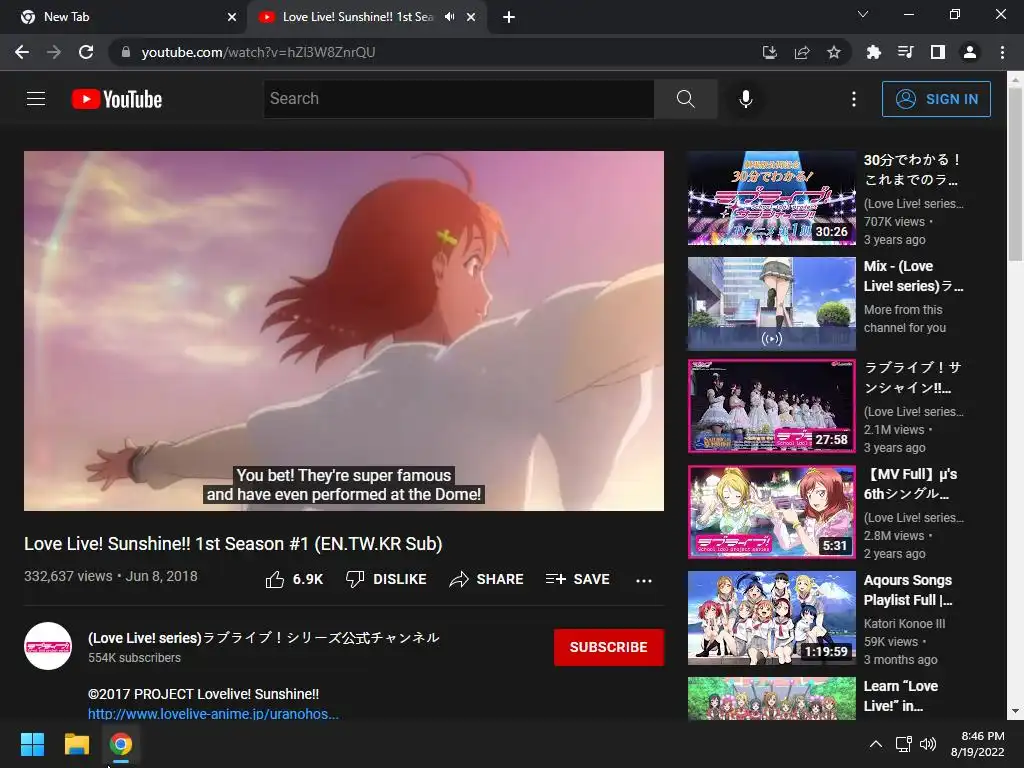The height and width of the screenshot is (768, 1024).
Task: Focus the YouTube search field
Action: pos(459,99)
